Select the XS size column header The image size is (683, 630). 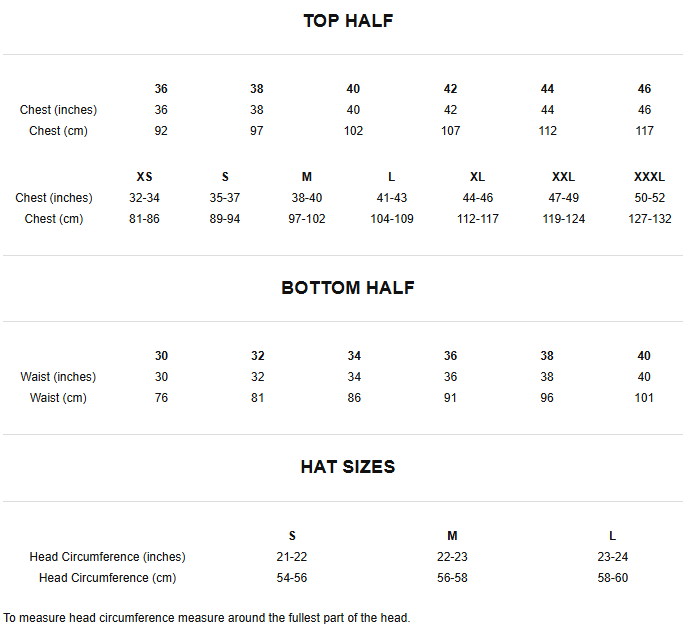pos(144,177)
